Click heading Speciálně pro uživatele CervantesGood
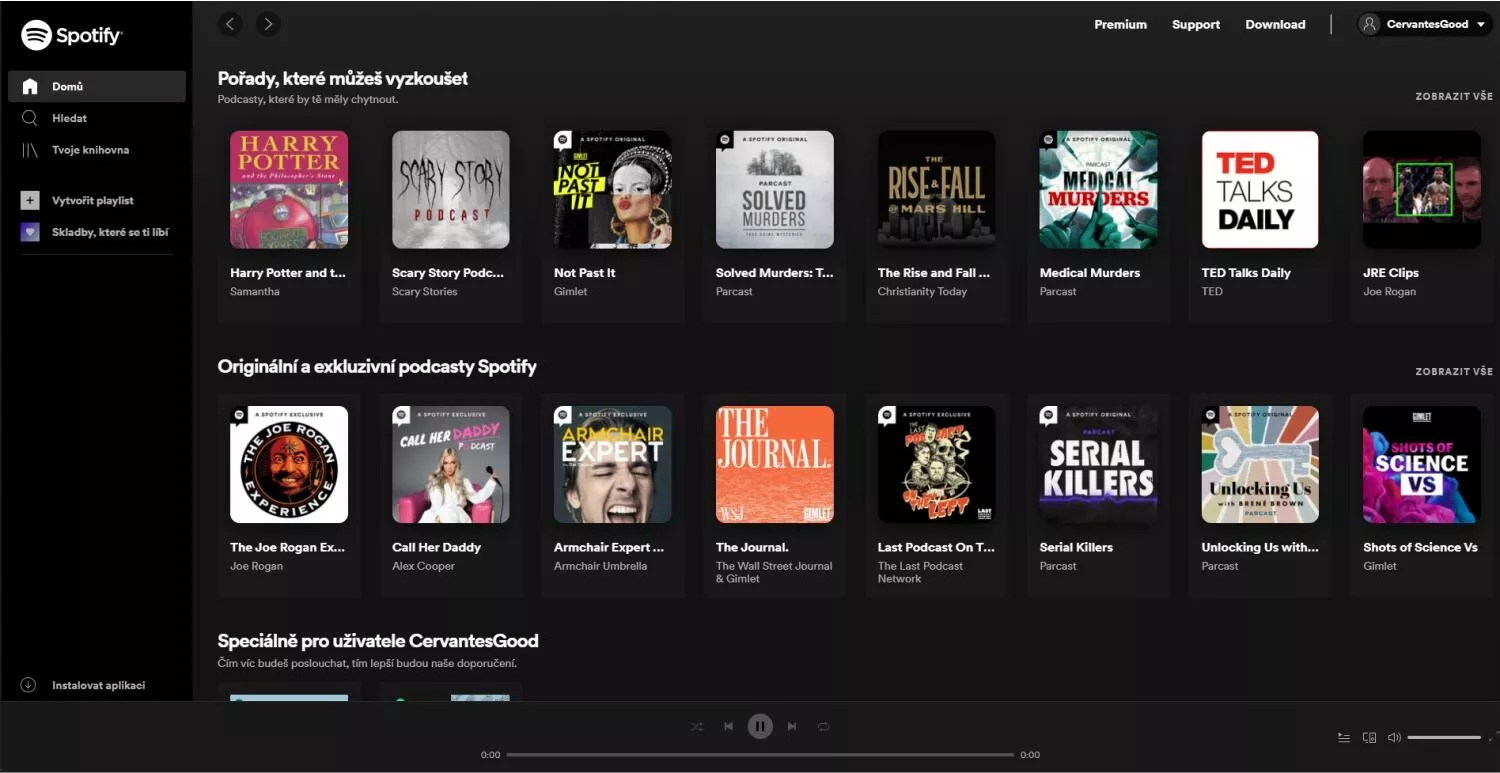 (x=378, y=641)
